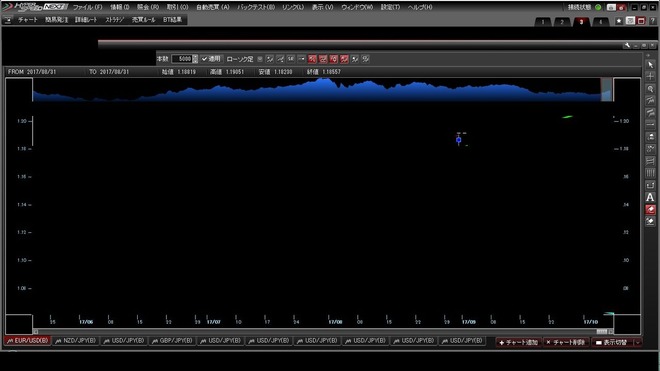Select the vertical grid lines tool
The height and width of the screenshot is (371, 660).
(x=650, y=173)
